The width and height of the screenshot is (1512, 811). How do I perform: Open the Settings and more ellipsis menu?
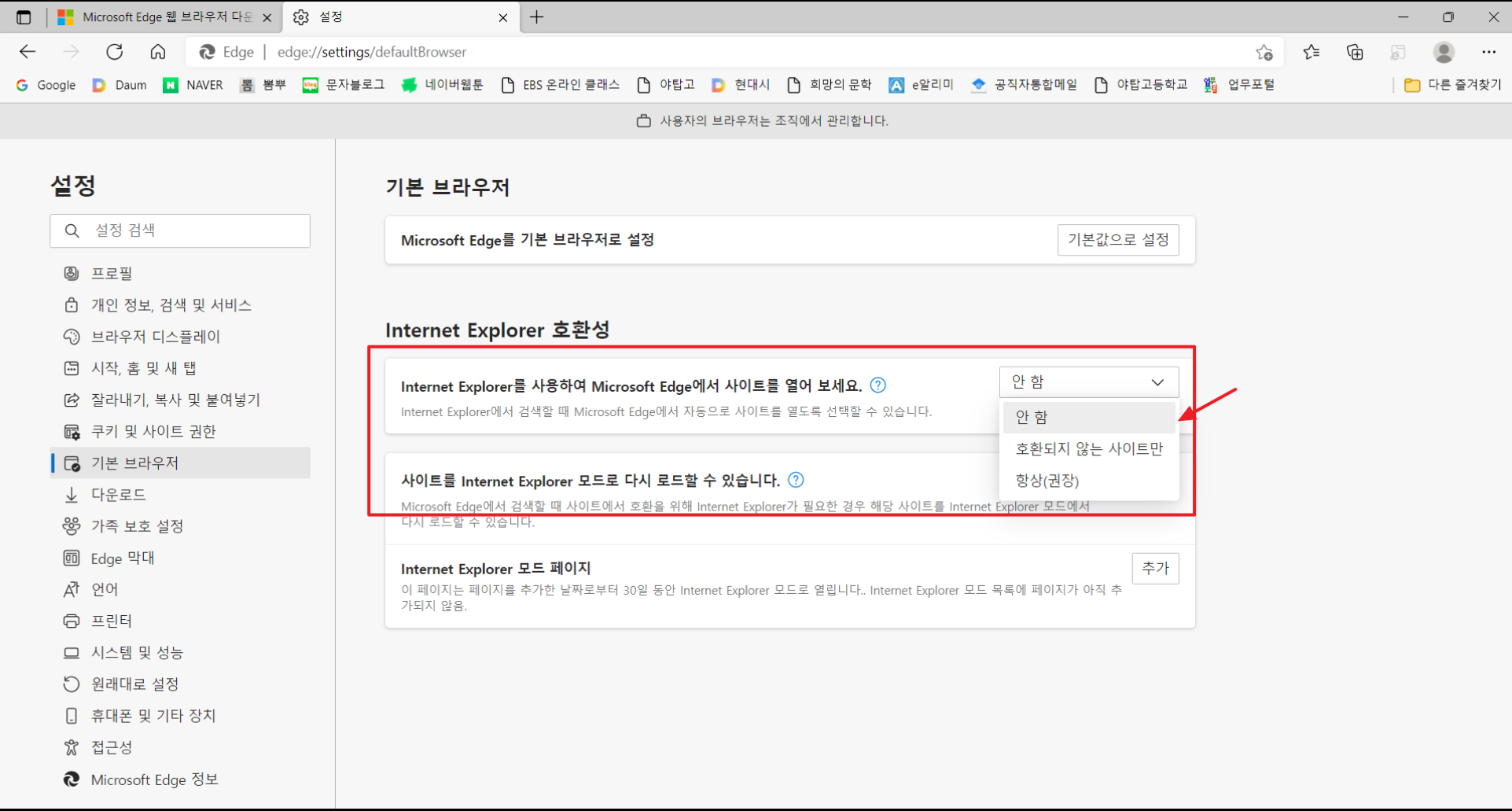coord(1488,52)
